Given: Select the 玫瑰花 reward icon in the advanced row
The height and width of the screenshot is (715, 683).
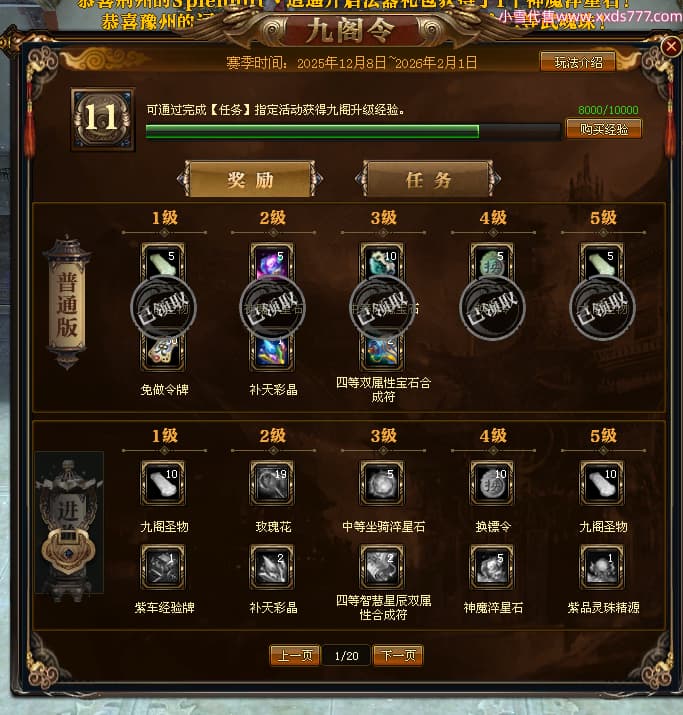Looking at the screenshot, I should pyautogui.click(x=272, y=482).
